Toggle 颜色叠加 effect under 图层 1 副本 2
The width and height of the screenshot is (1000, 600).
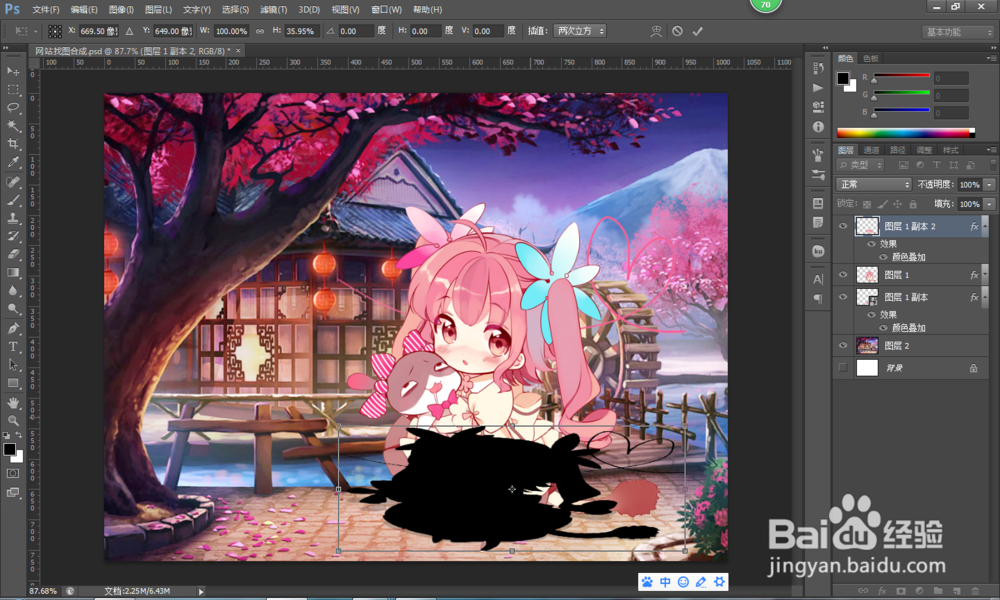883,257
